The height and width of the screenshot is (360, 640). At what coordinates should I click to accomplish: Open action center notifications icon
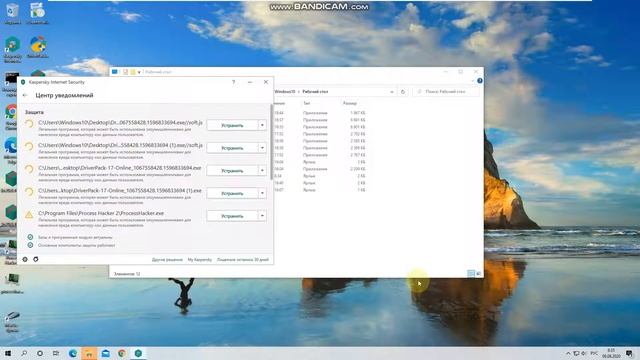coord(629,353)
